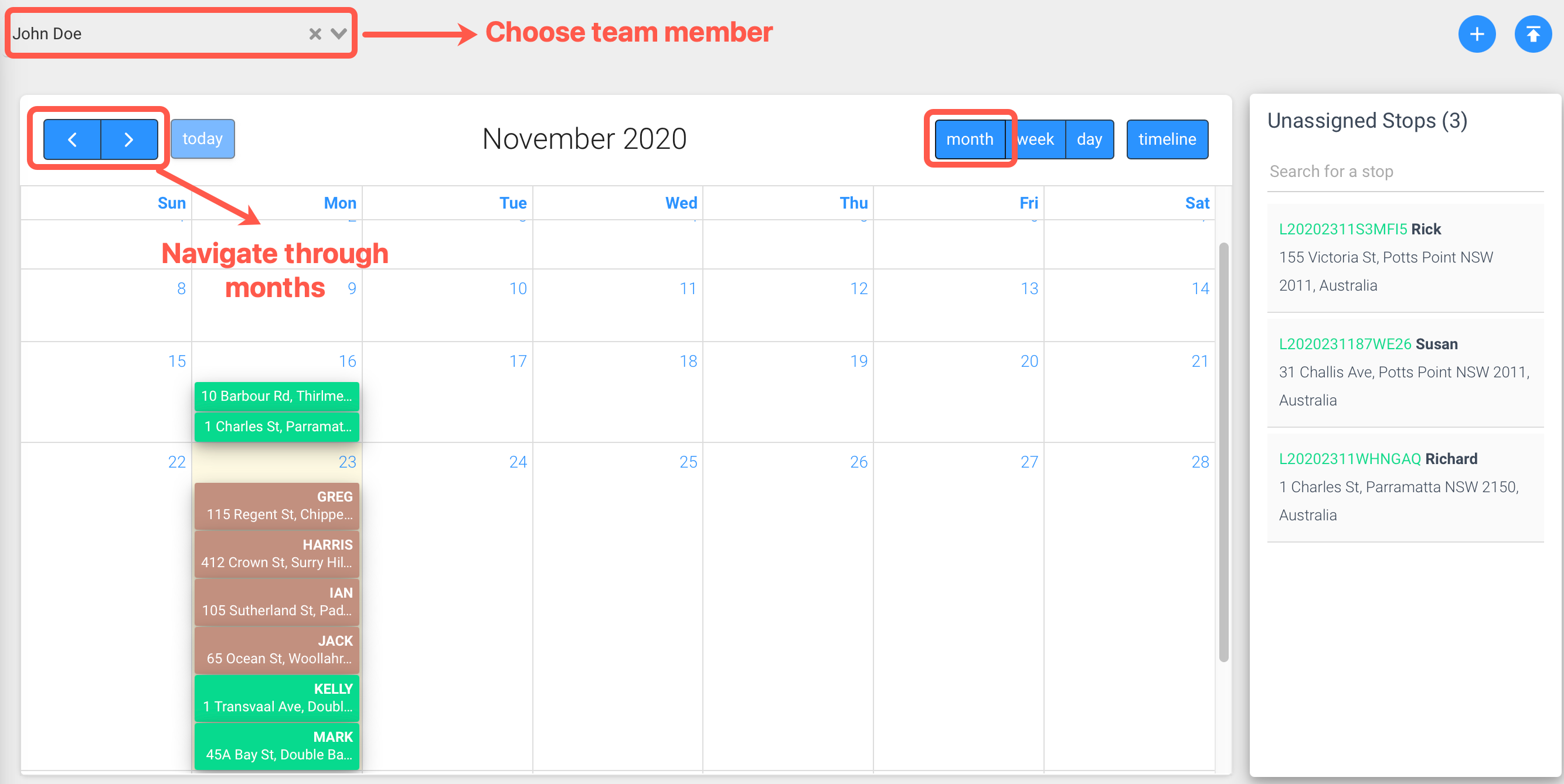Screen dimensions: 1564x784
Task: Go to previous month with left arrow
Action: coord(72,139)
